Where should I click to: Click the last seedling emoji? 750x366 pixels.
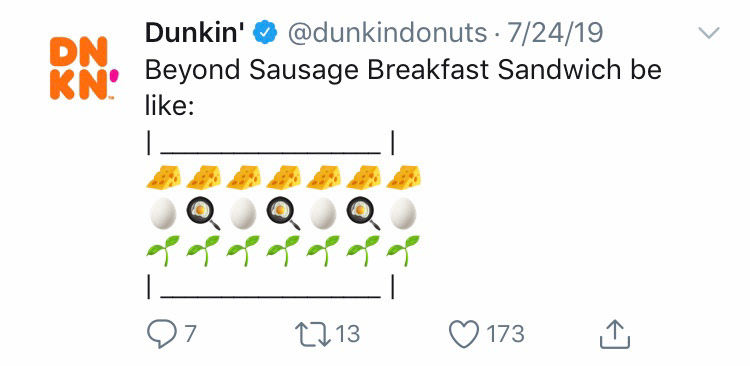(403, 250)
